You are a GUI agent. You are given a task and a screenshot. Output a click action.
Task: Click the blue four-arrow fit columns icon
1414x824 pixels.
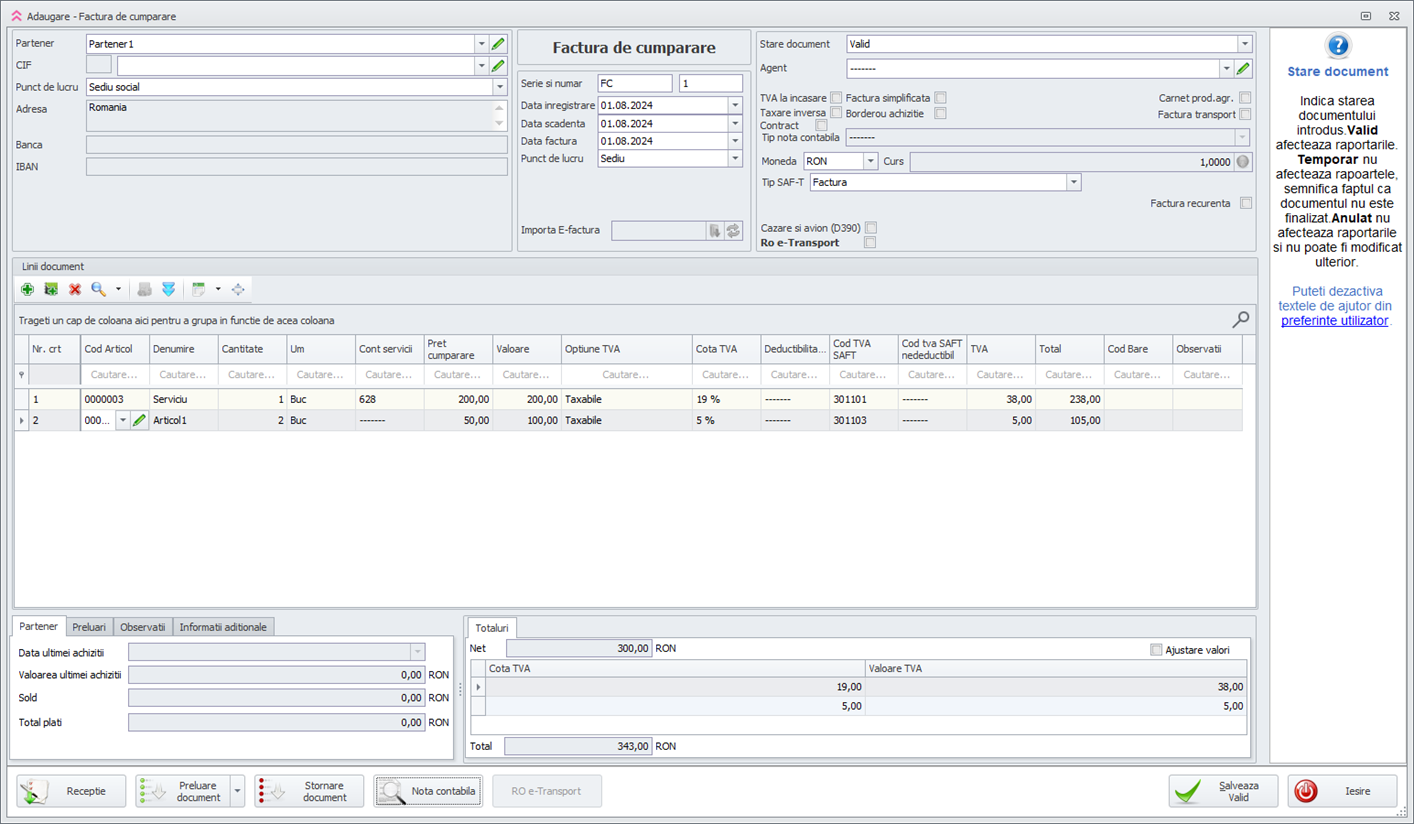[x=238, y=289]
